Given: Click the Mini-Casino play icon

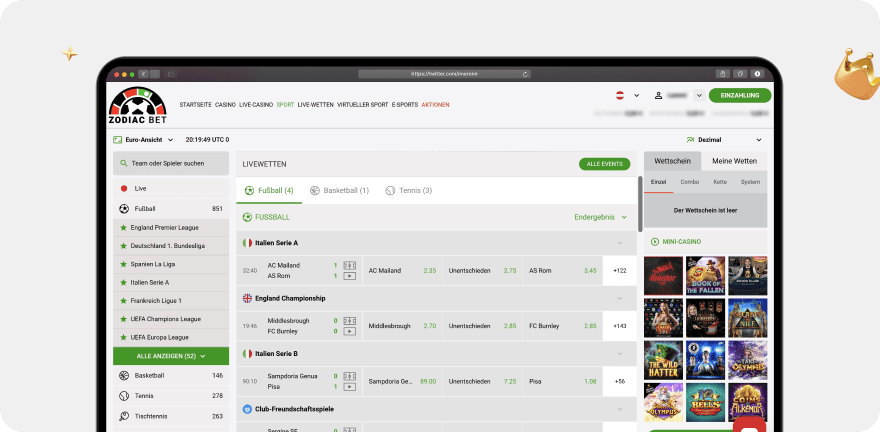Looking at the screenshot, I should tap(655, 241).
